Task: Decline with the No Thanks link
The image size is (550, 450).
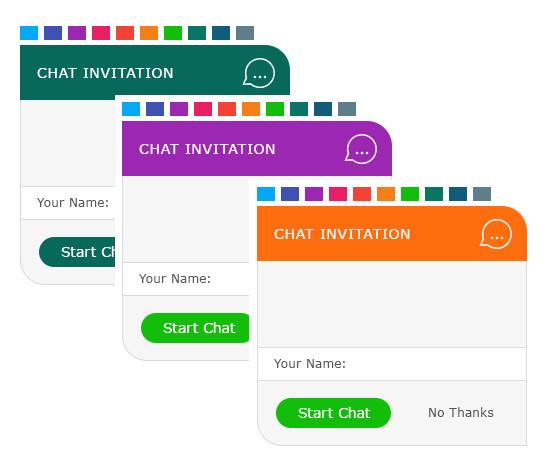Action: coord(461,413)
